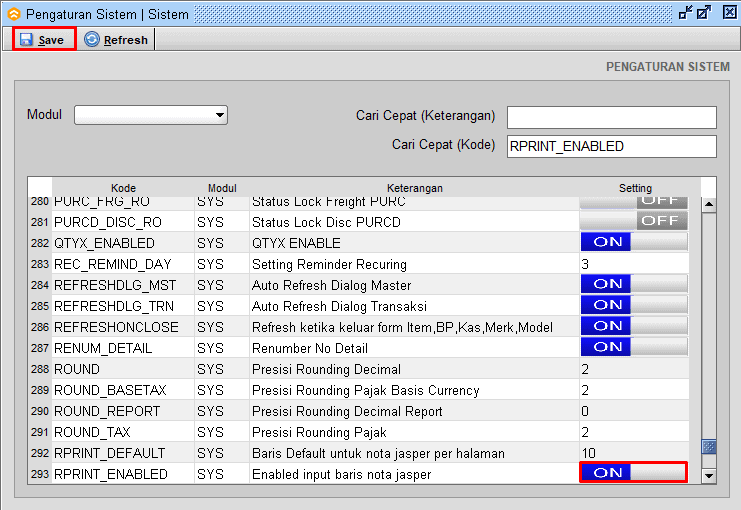Toggle the PURC_FRG_RO switch

click(634, 202)
